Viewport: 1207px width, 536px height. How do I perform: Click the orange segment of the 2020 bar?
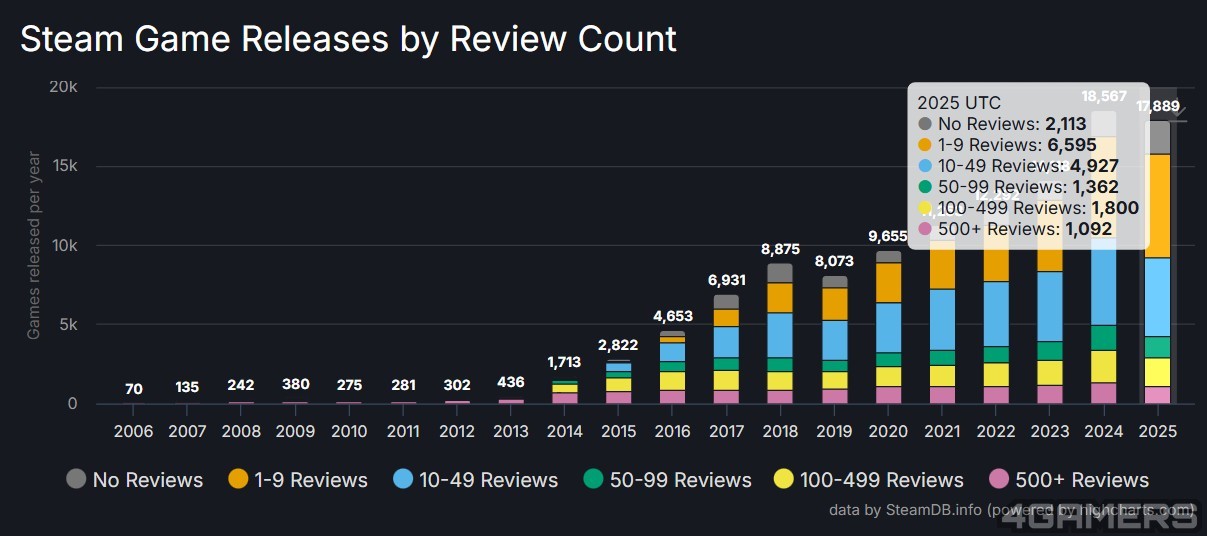(x=888, y=282)
